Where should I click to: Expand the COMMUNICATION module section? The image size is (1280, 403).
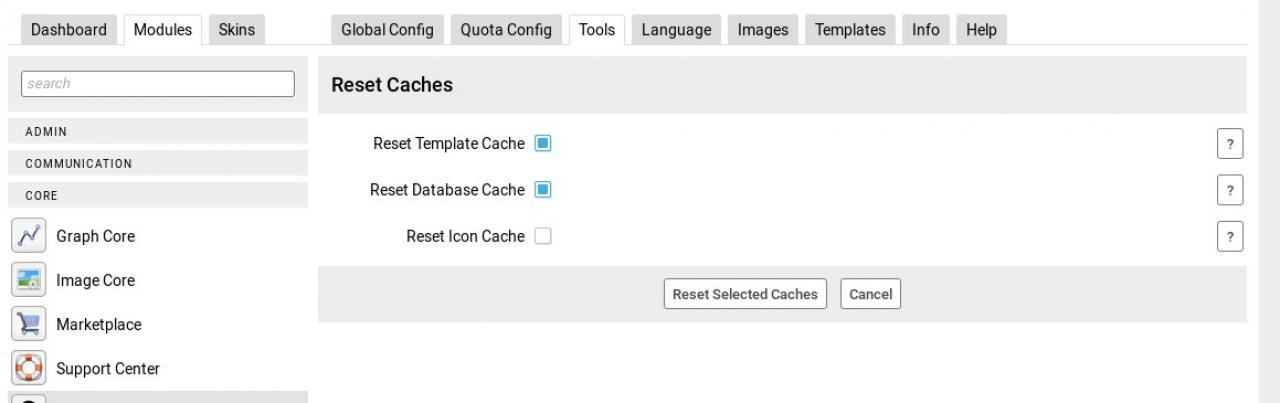tap(158, 164)
